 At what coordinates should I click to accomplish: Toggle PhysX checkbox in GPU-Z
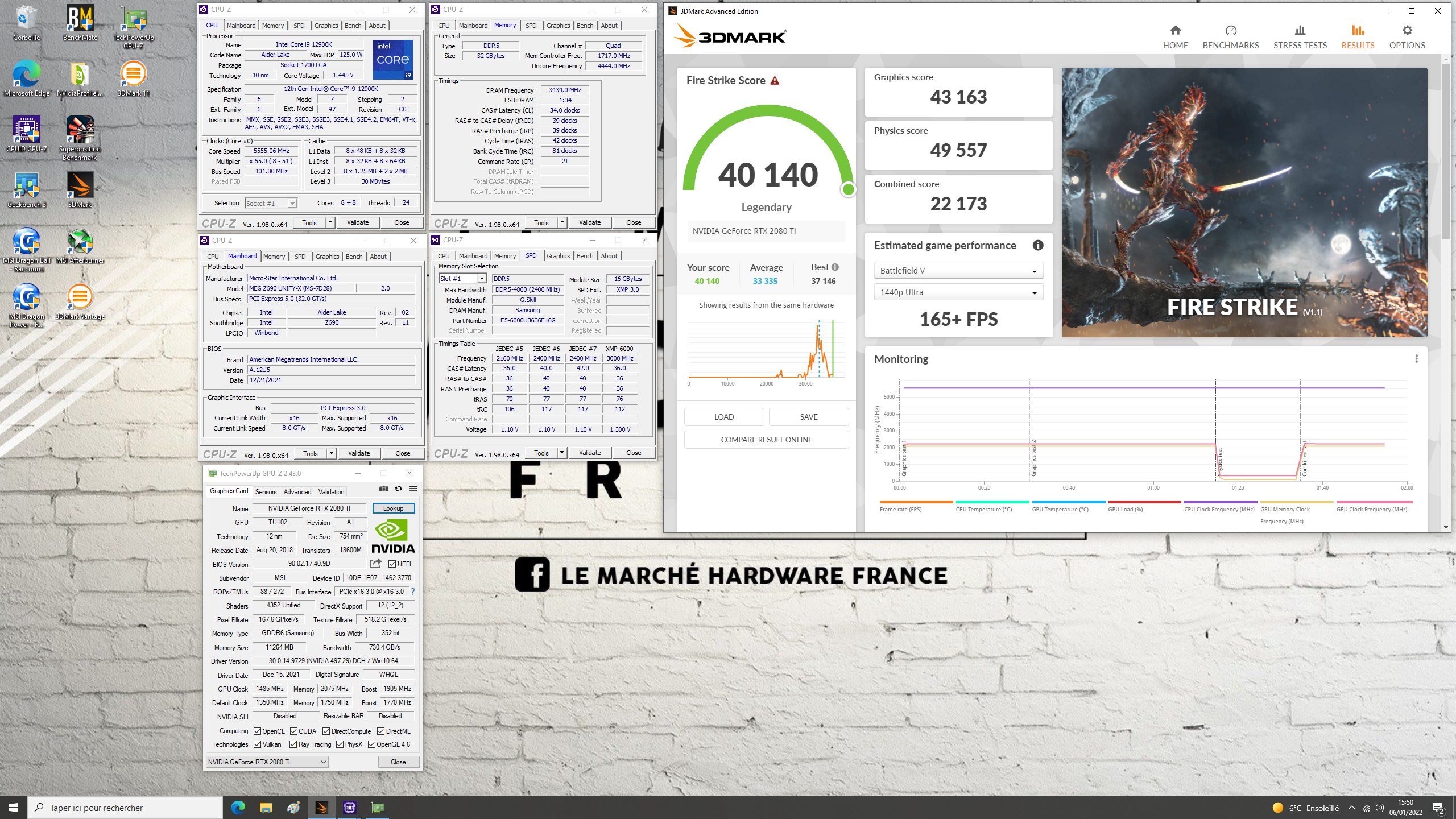[340, 744]
